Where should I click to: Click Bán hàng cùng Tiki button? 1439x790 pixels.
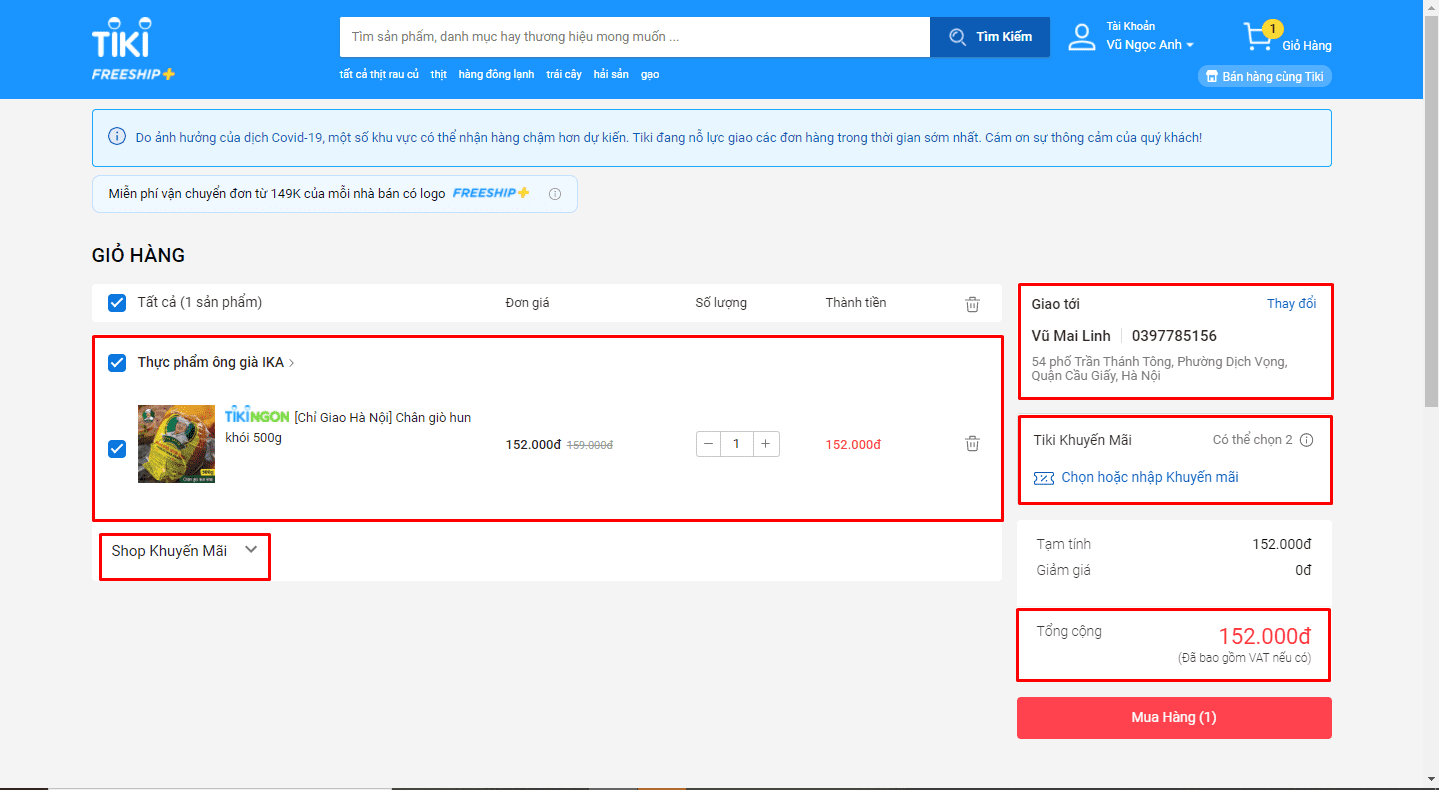tap(1265, 76)
